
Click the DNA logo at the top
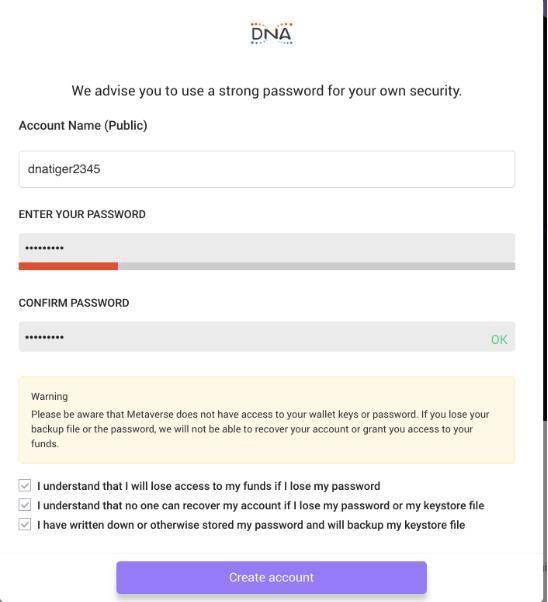click(x=272, y=33)
